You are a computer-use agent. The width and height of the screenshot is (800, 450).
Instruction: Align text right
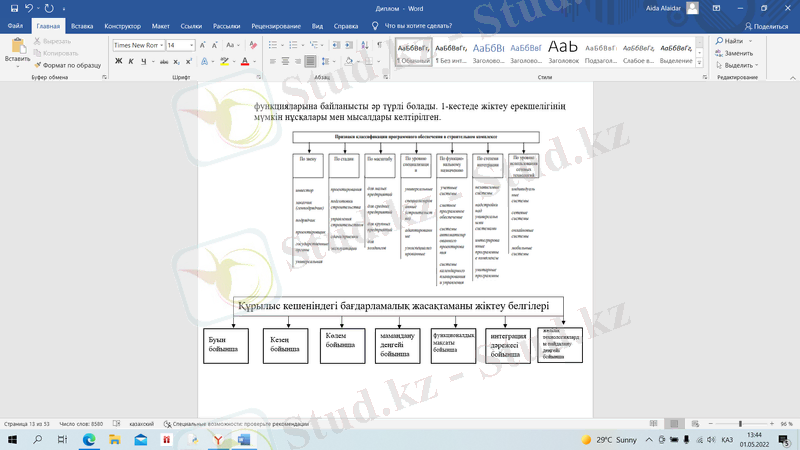(x=297, y=61)
